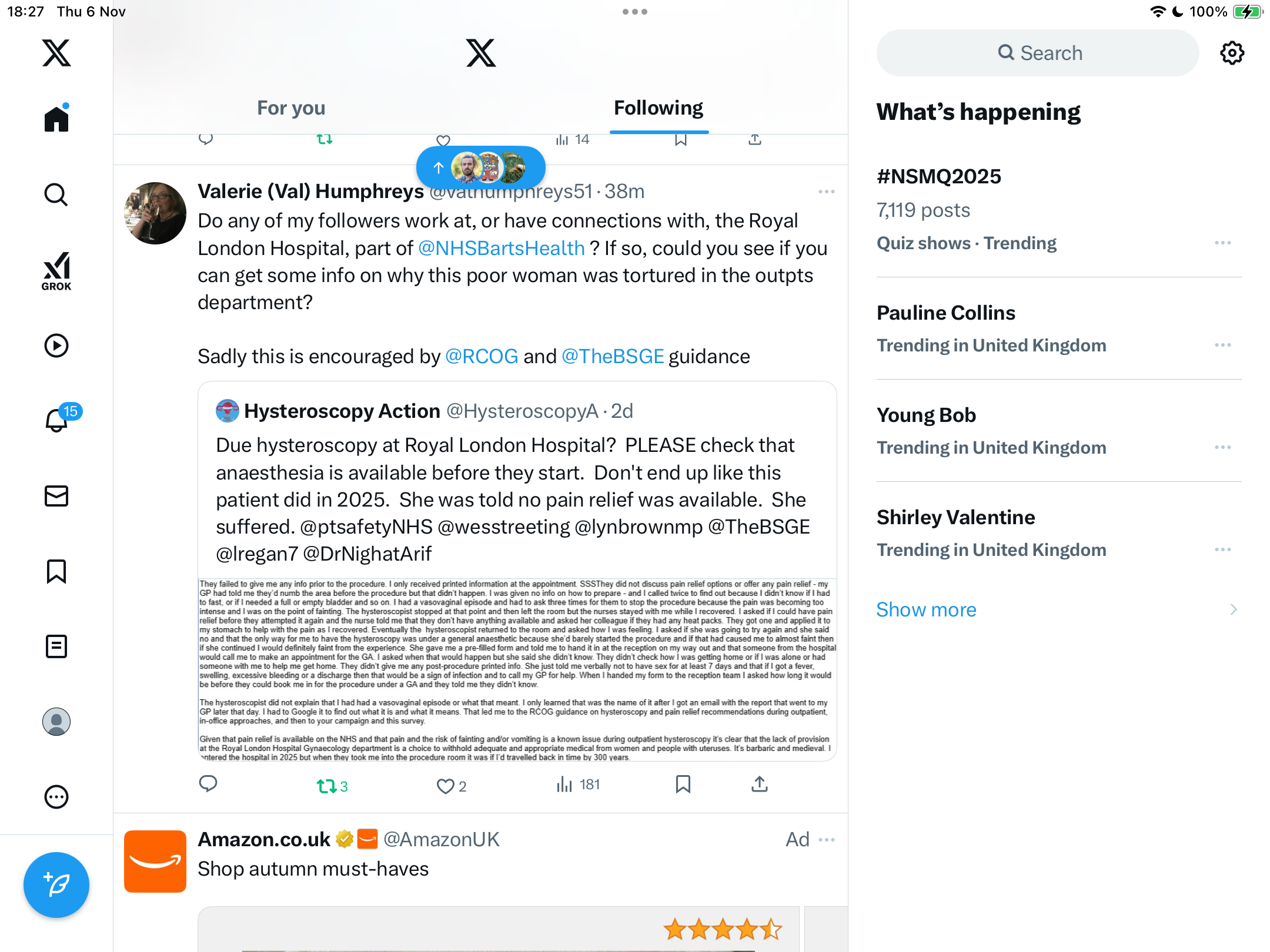This screenshot has width=1270, height=952.
Task: Open Bookmarks in sidebar
Action: click(56, 571)
